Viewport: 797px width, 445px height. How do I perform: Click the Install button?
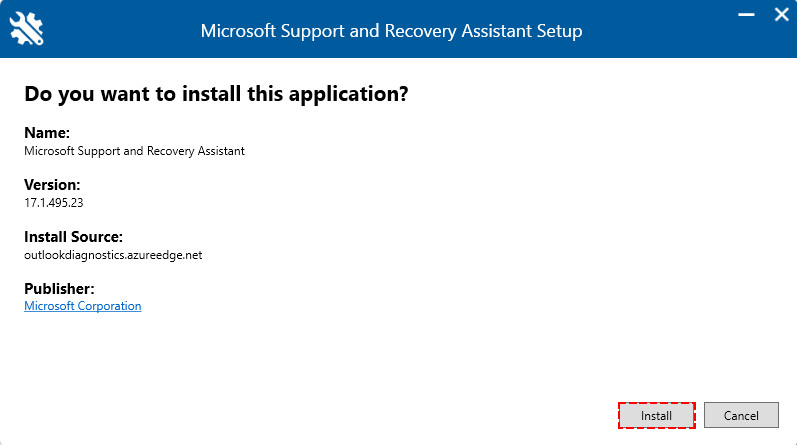pos(656,416)
